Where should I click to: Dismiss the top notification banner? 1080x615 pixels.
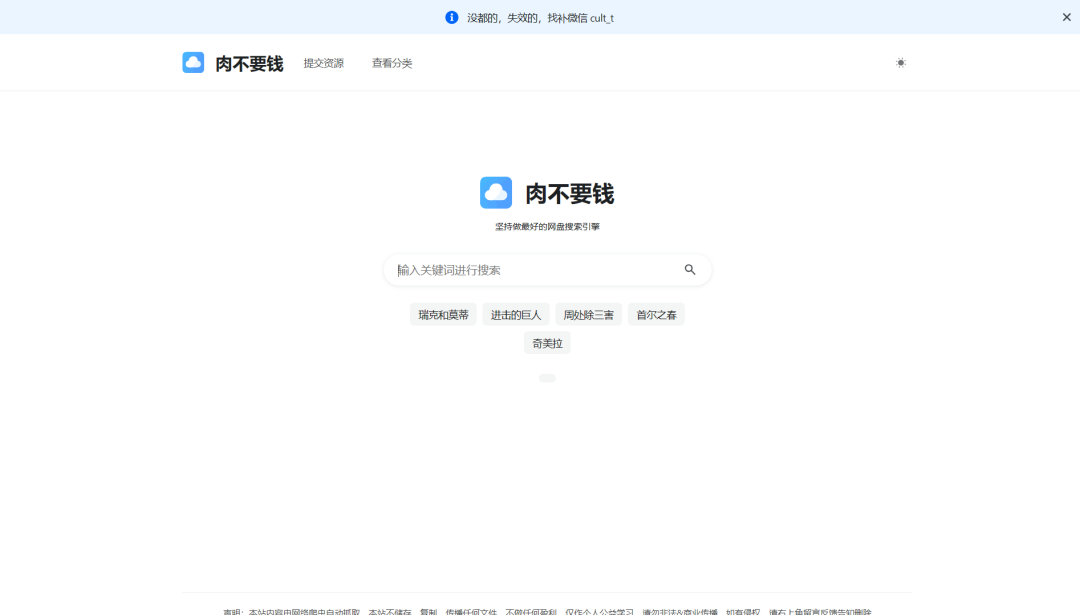tap(1065, 16)
